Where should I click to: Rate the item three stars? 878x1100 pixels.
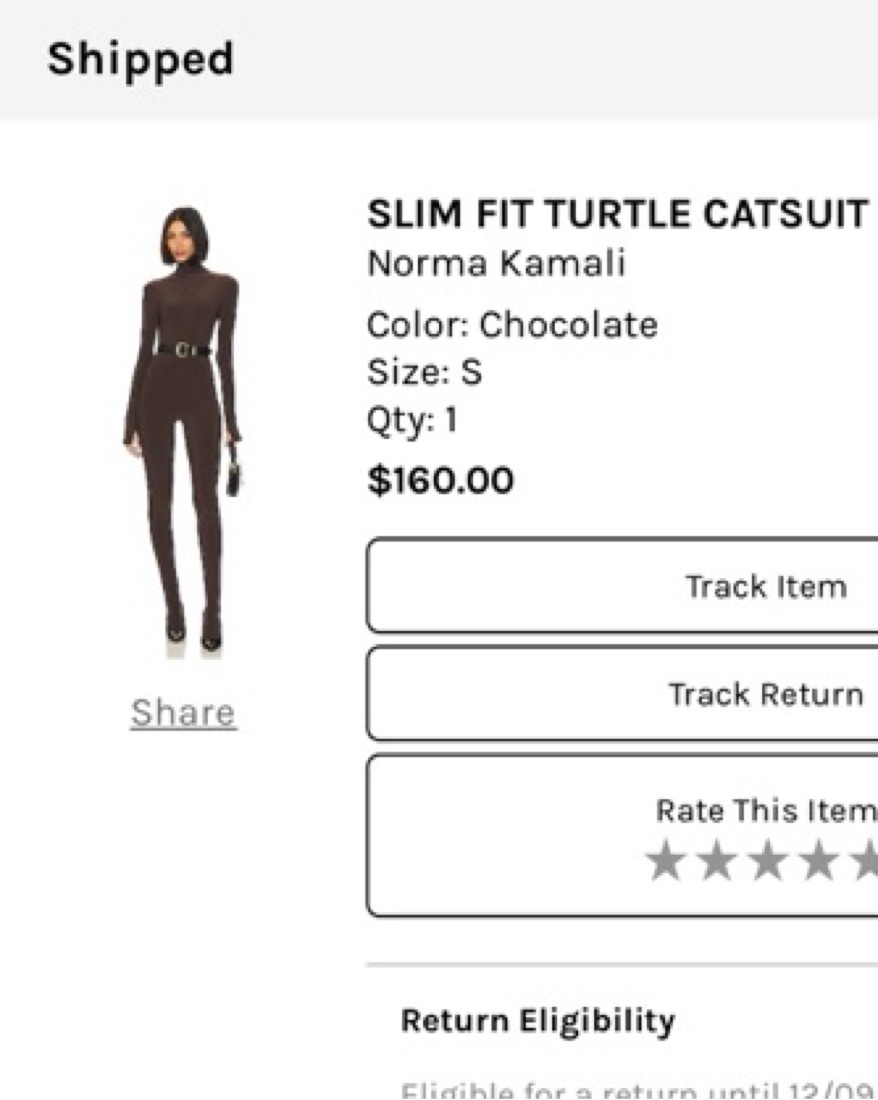(x=767, y=861)
